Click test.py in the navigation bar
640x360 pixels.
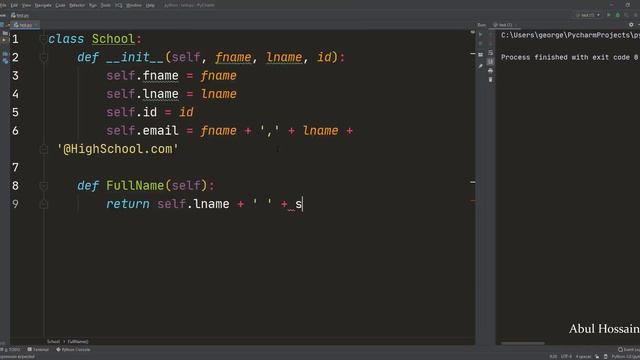20,16
